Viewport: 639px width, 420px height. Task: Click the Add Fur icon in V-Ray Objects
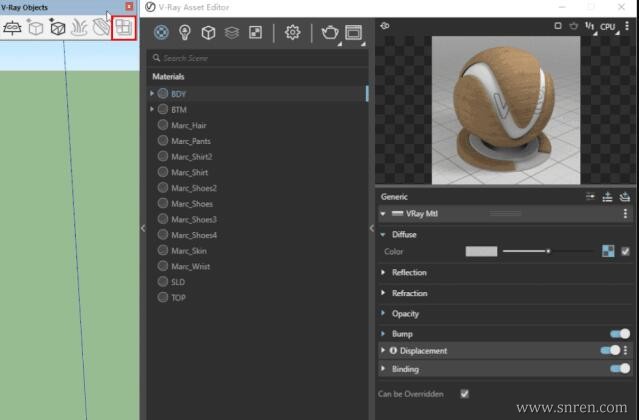click(x=79, y=28)
